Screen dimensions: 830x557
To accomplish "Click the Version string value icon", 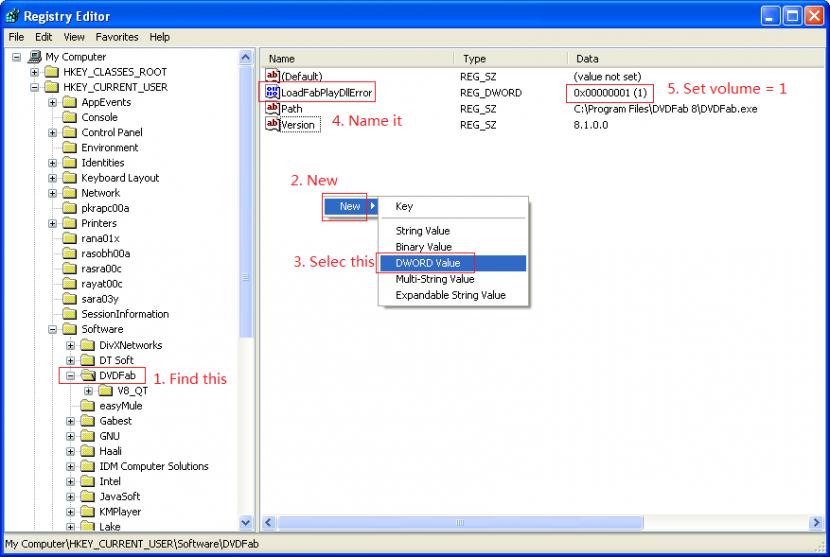I will click(x=273, y=124).
